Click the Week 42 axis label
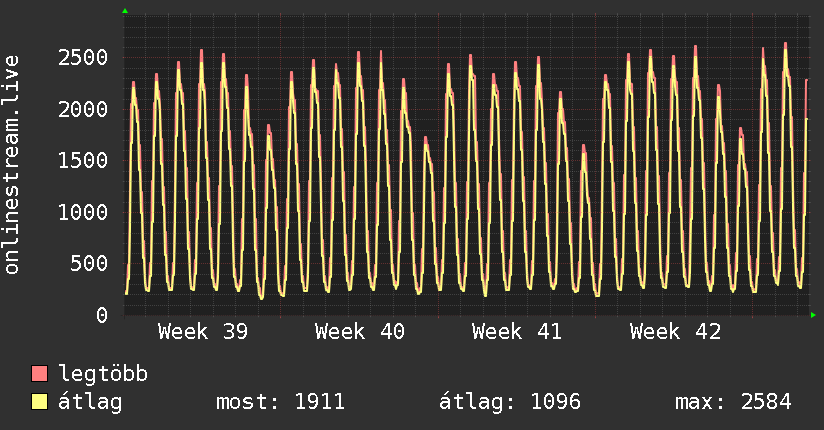824x430 pixels. 675,332
